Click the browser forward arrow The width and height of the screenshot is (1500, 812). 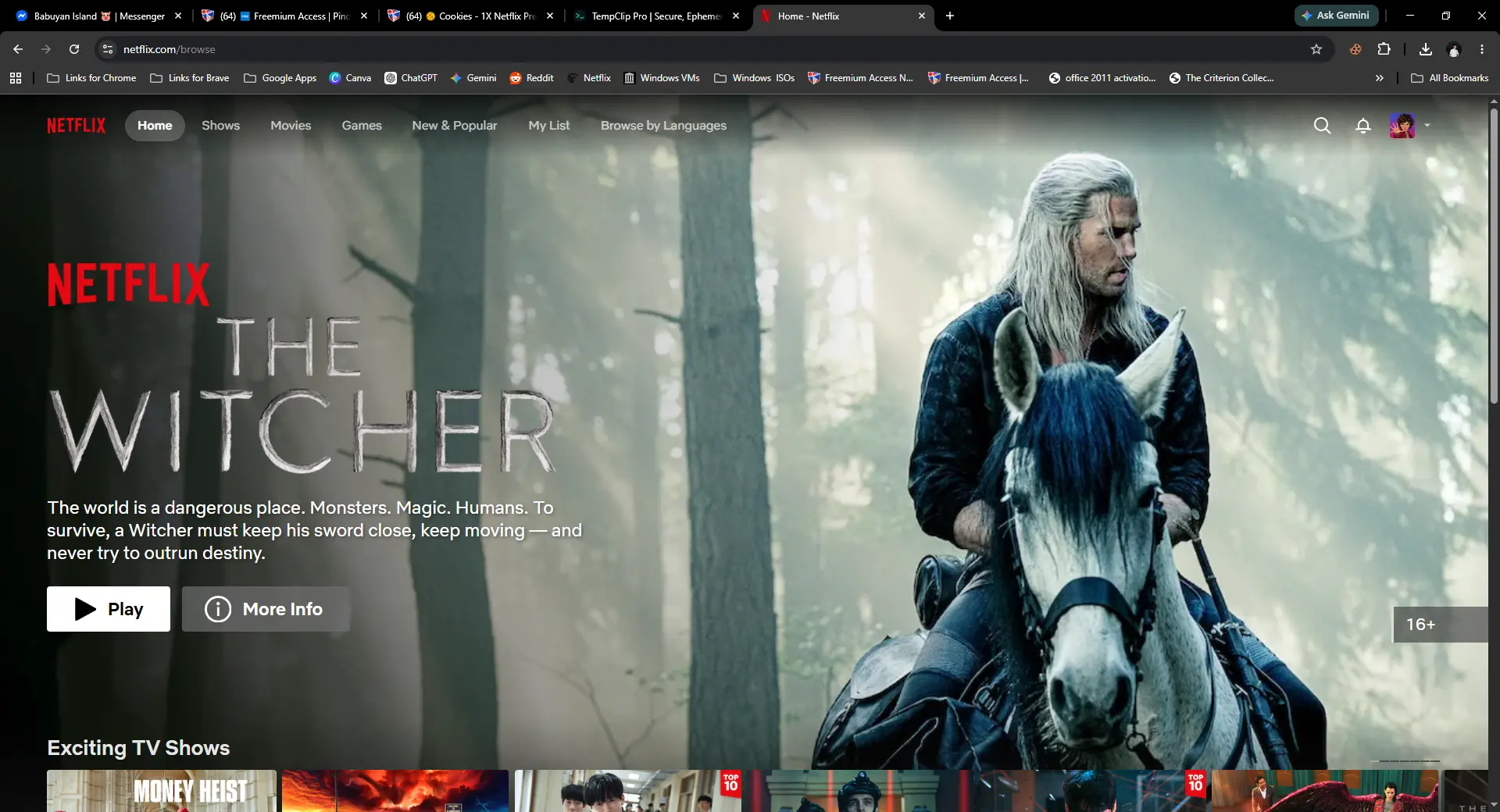coord(46,49)
